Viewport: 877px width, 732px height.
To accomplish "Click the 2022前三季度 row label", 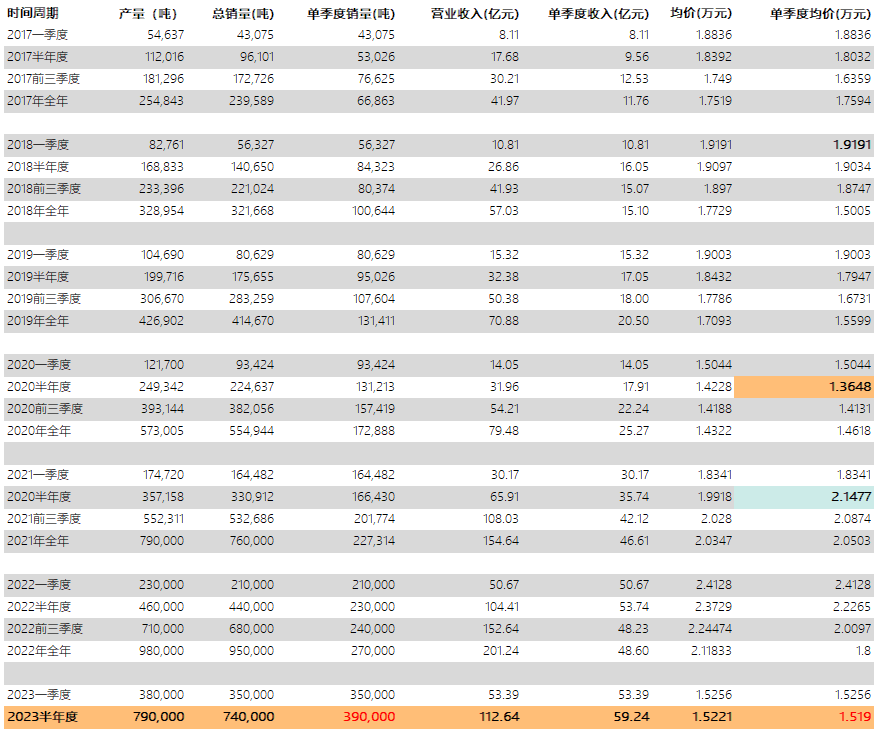I will (45, 629).
